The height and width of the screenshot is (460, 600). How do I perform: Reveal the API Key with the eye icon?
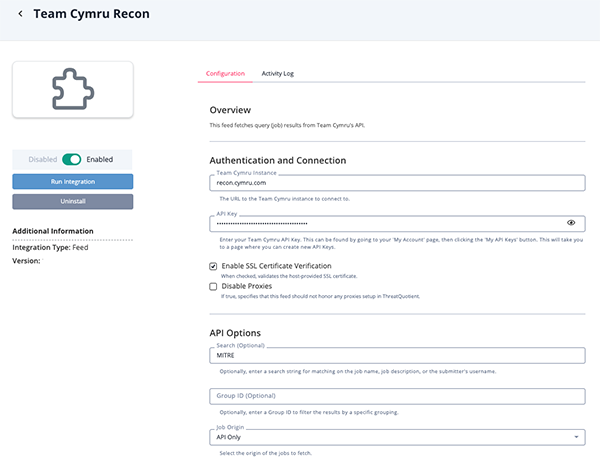(x=571, y=223)
